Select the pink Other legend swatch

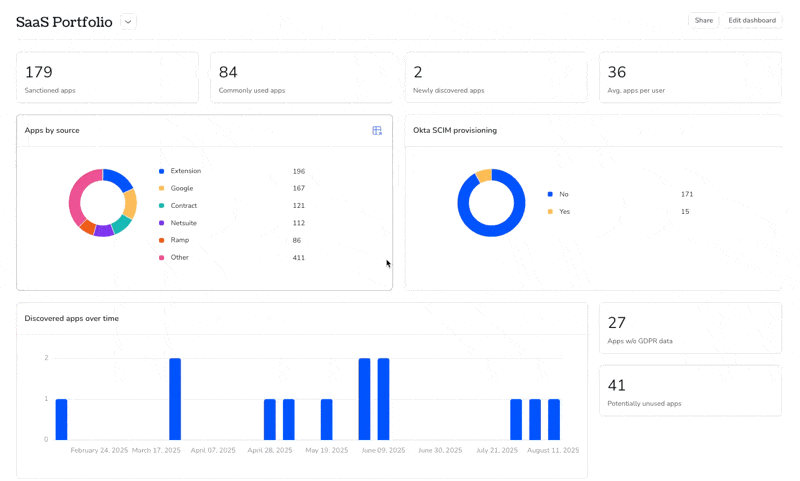click(161, 258)
